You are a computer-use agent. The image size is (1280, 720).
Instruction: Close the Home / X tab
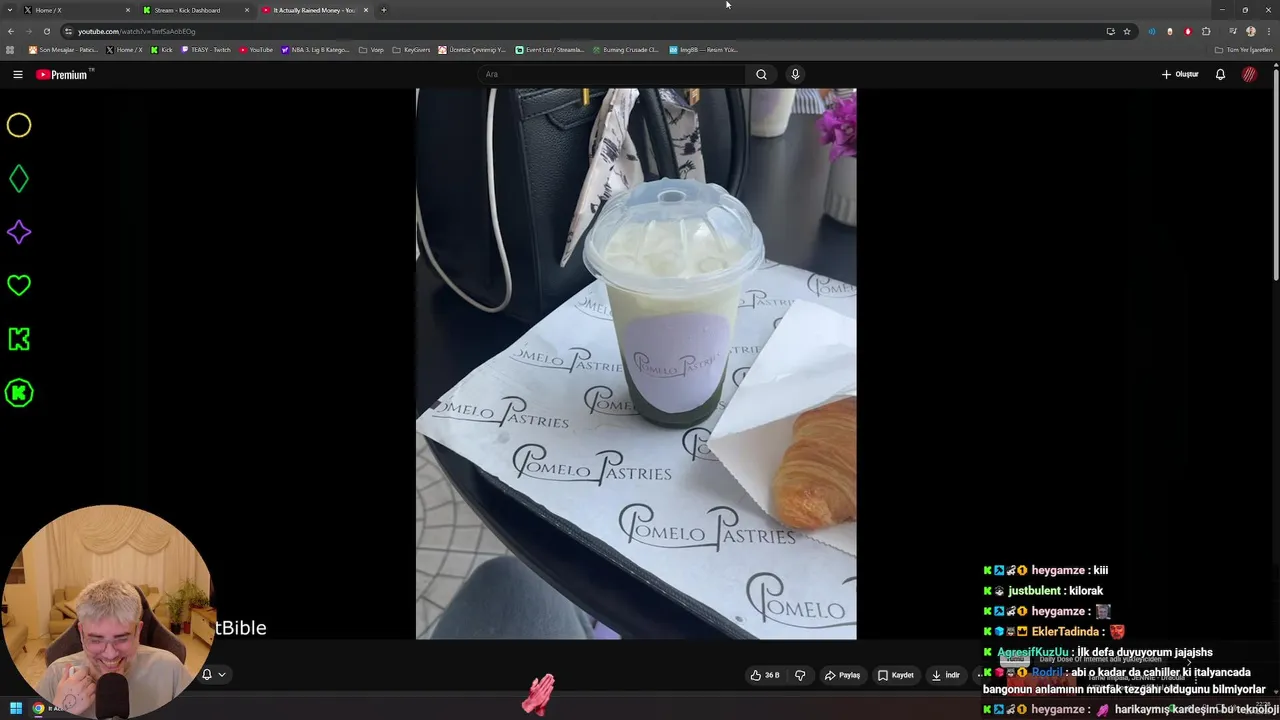[128, 10]
